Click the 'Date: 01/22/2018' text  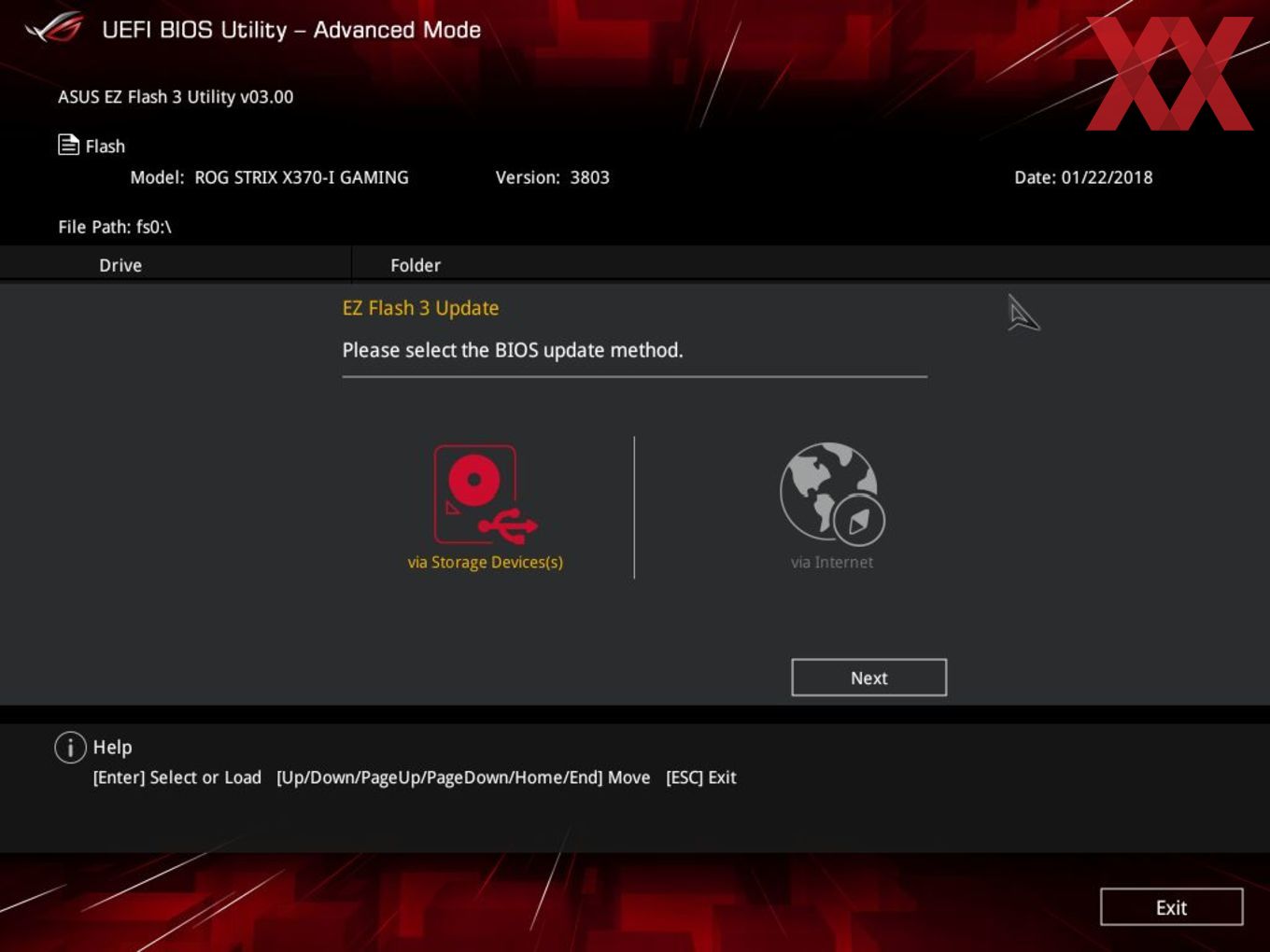point(1083,177)
